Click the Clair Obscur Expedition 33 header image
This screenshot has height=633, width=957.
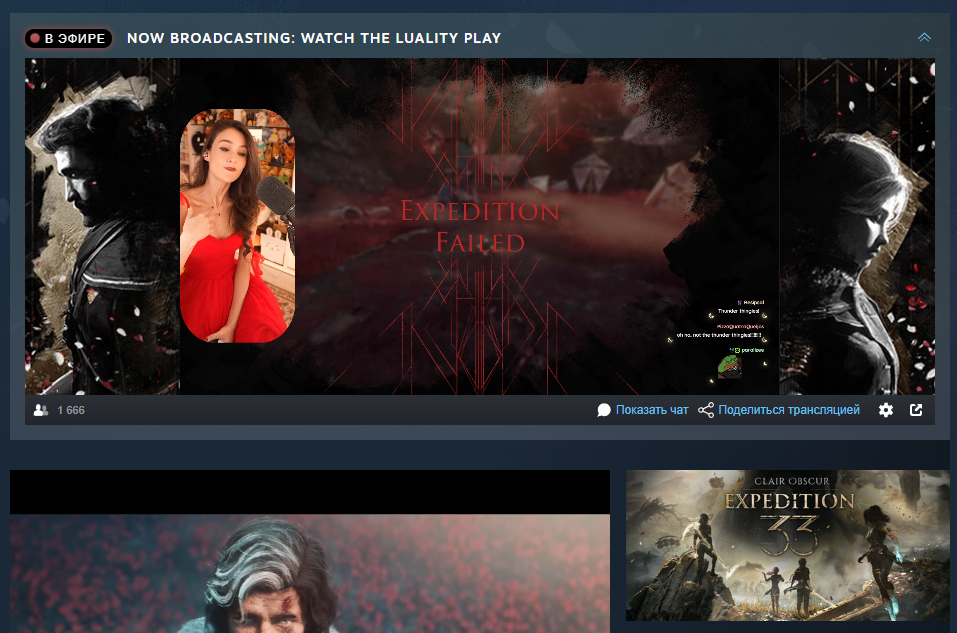point(788,546)
